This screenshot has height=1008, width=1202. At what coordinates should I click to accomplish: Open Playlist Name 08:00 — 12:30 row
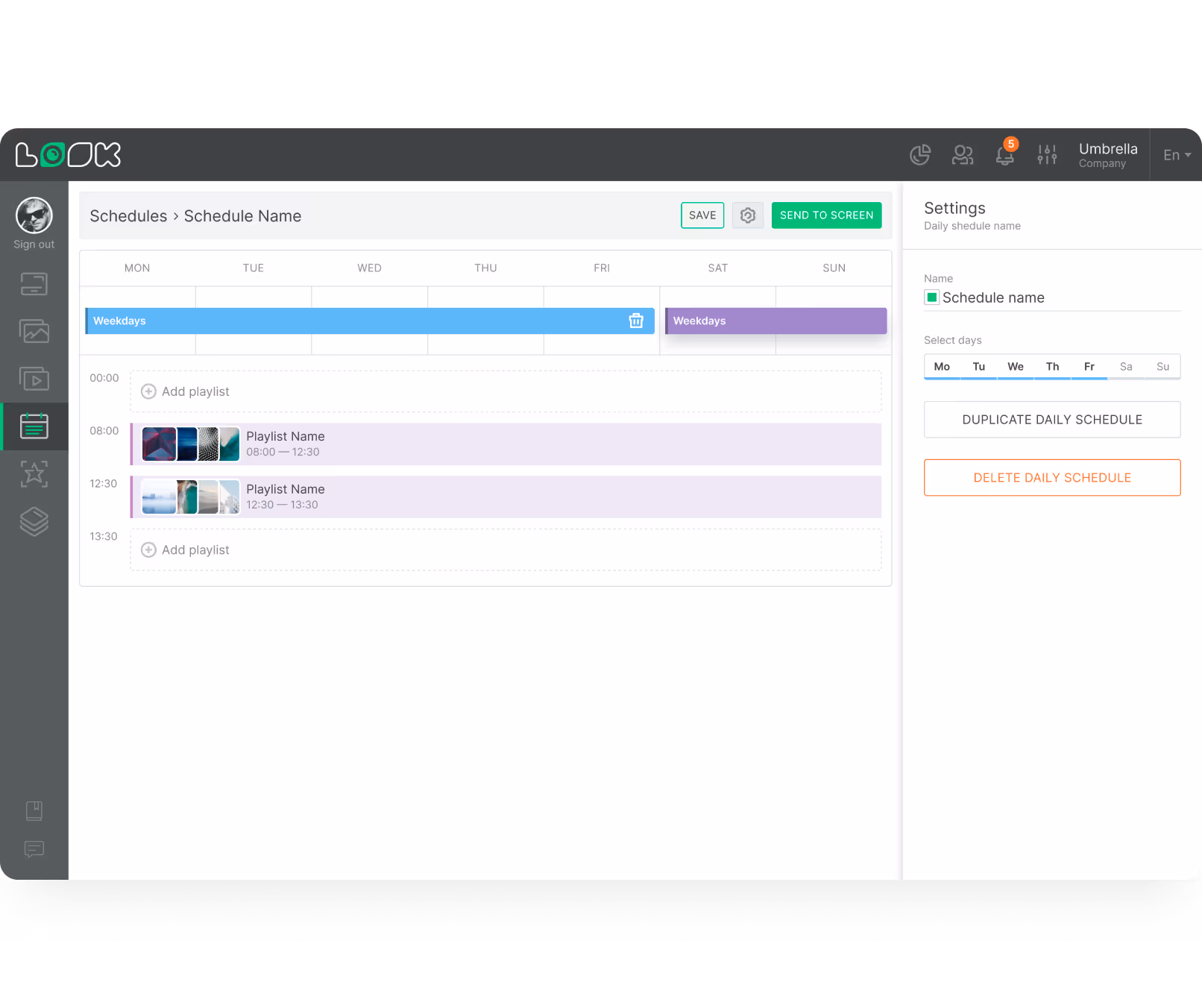[x=506, y=444]
